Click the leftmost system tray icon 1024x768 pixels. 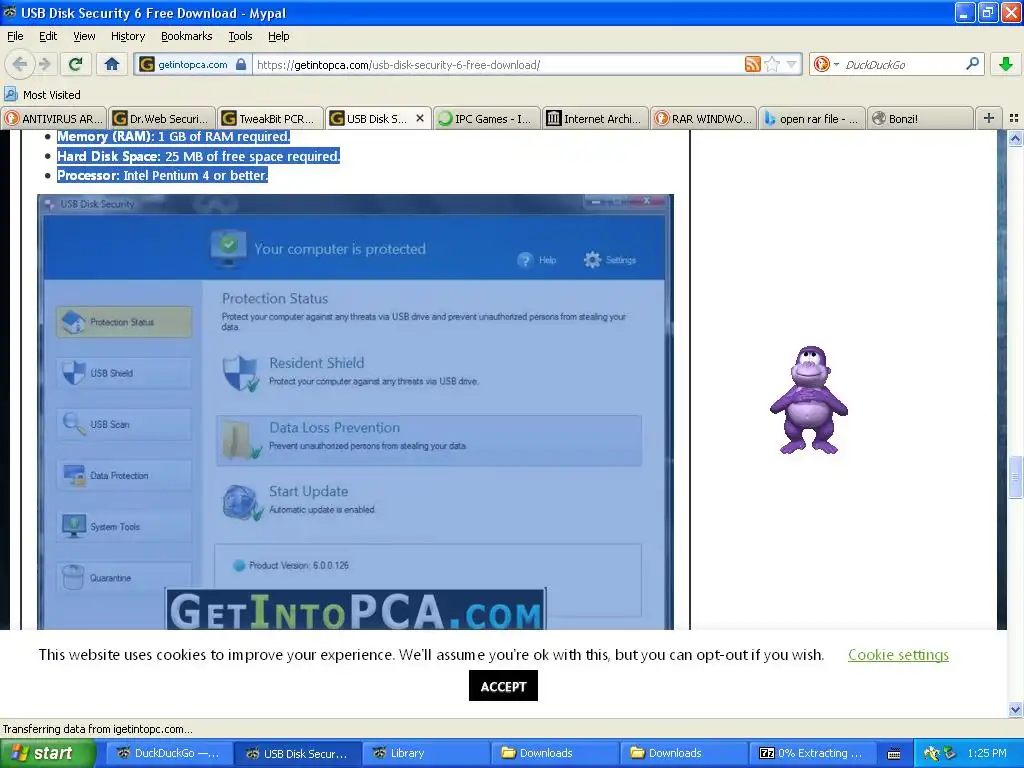[932, 753]
